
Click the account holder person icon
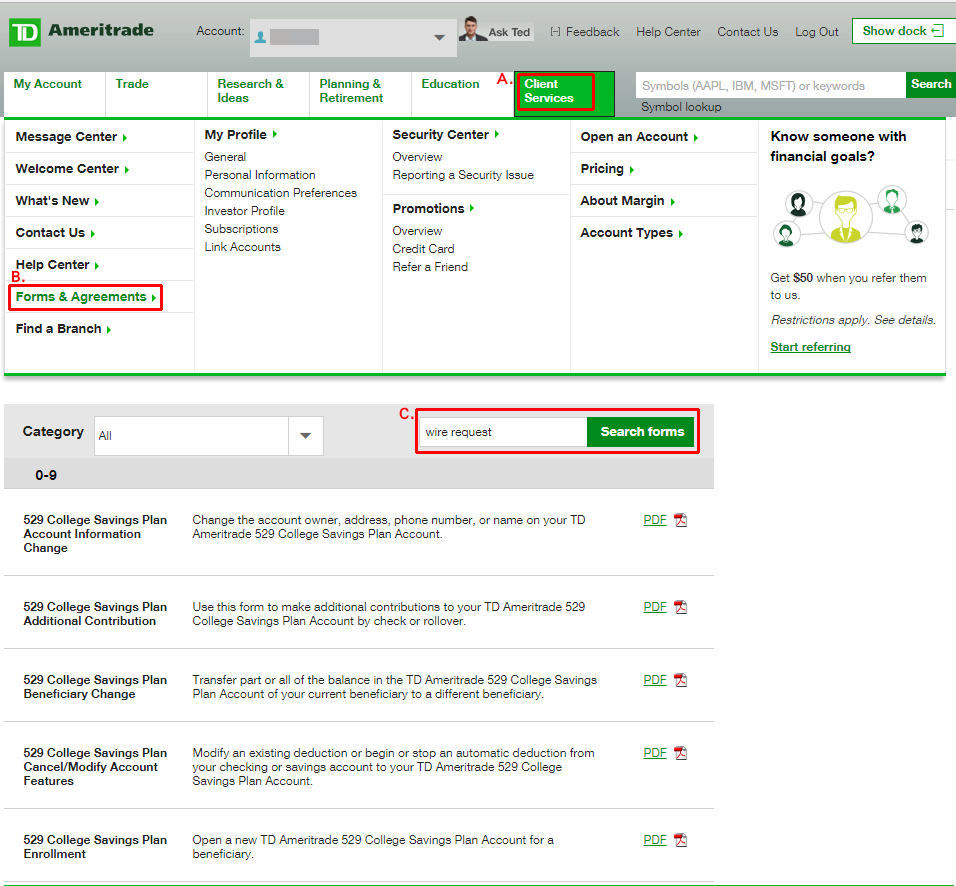click(262, 36)
